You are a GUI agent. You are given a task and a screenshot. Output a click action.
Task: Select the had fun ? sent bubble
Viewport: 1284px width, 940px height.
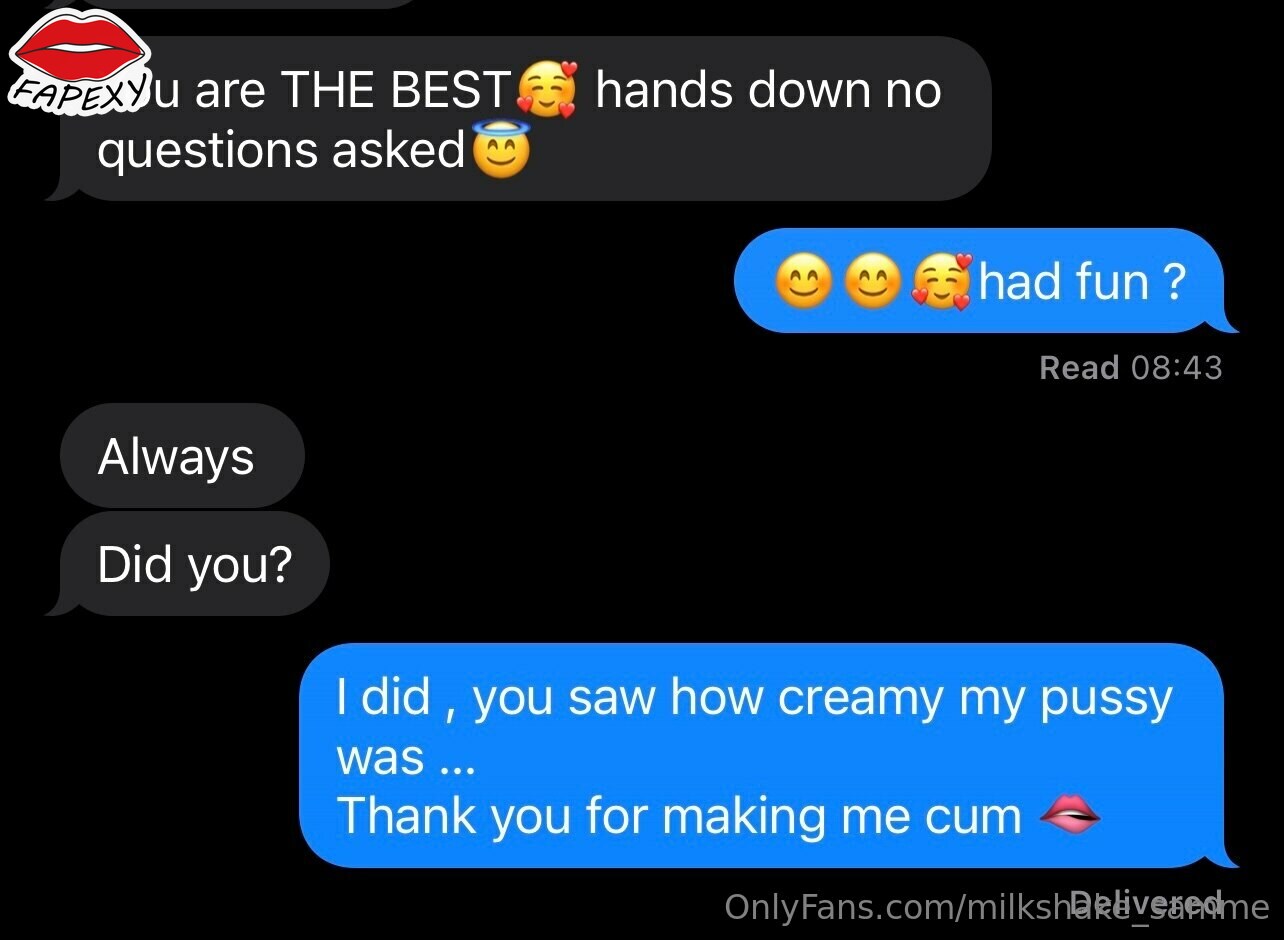point(986,281)
